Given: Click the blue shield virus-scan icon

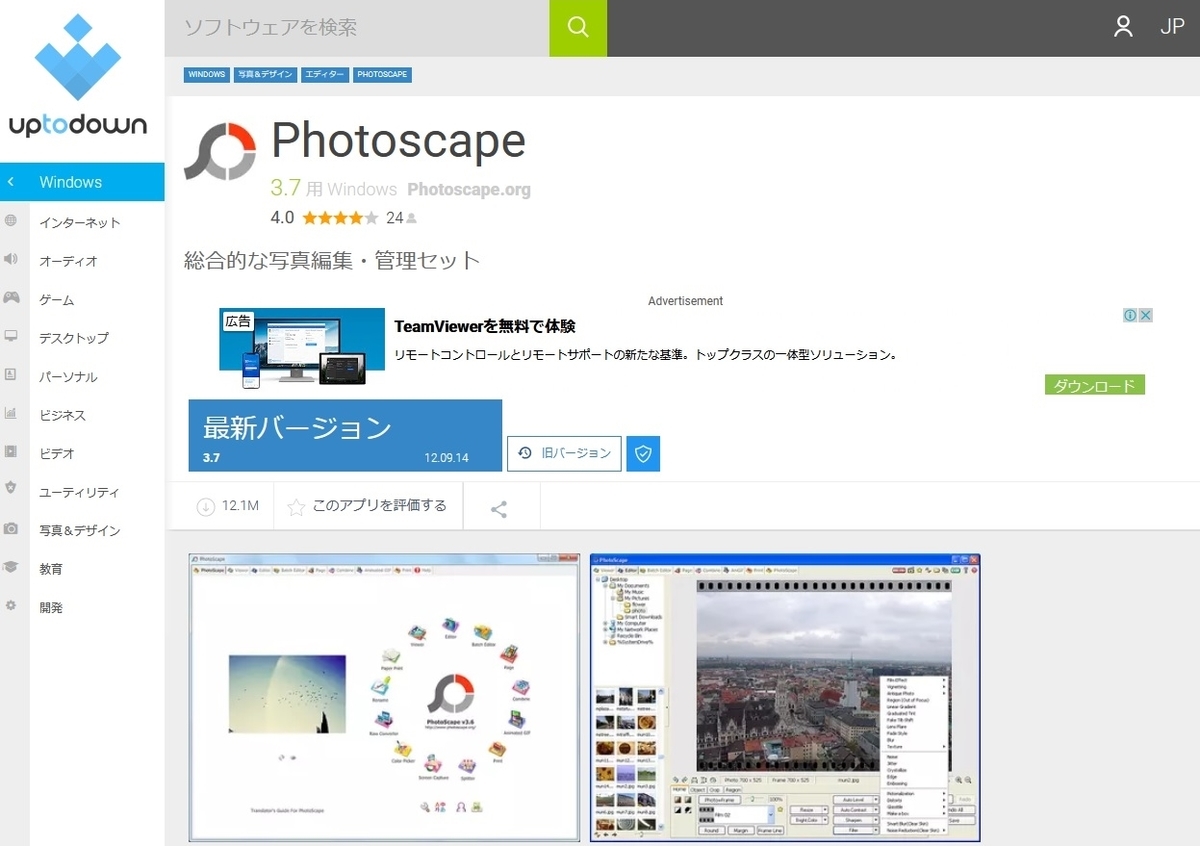Looking at the screenshot, I should coord(643,453).
